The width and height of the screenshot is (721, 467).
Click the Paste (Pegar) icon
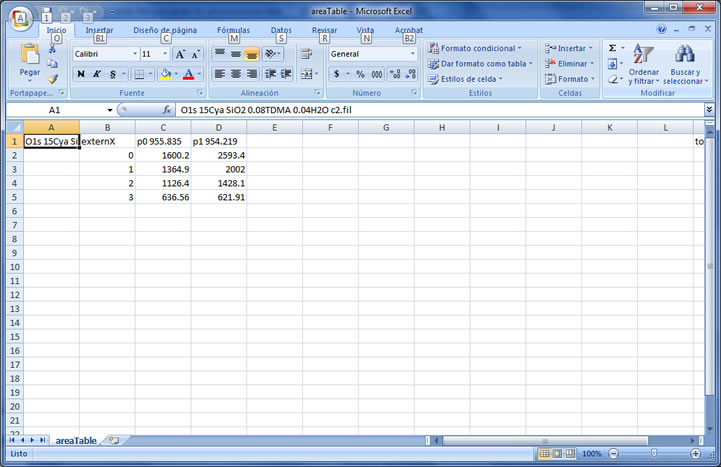point(30,60)
